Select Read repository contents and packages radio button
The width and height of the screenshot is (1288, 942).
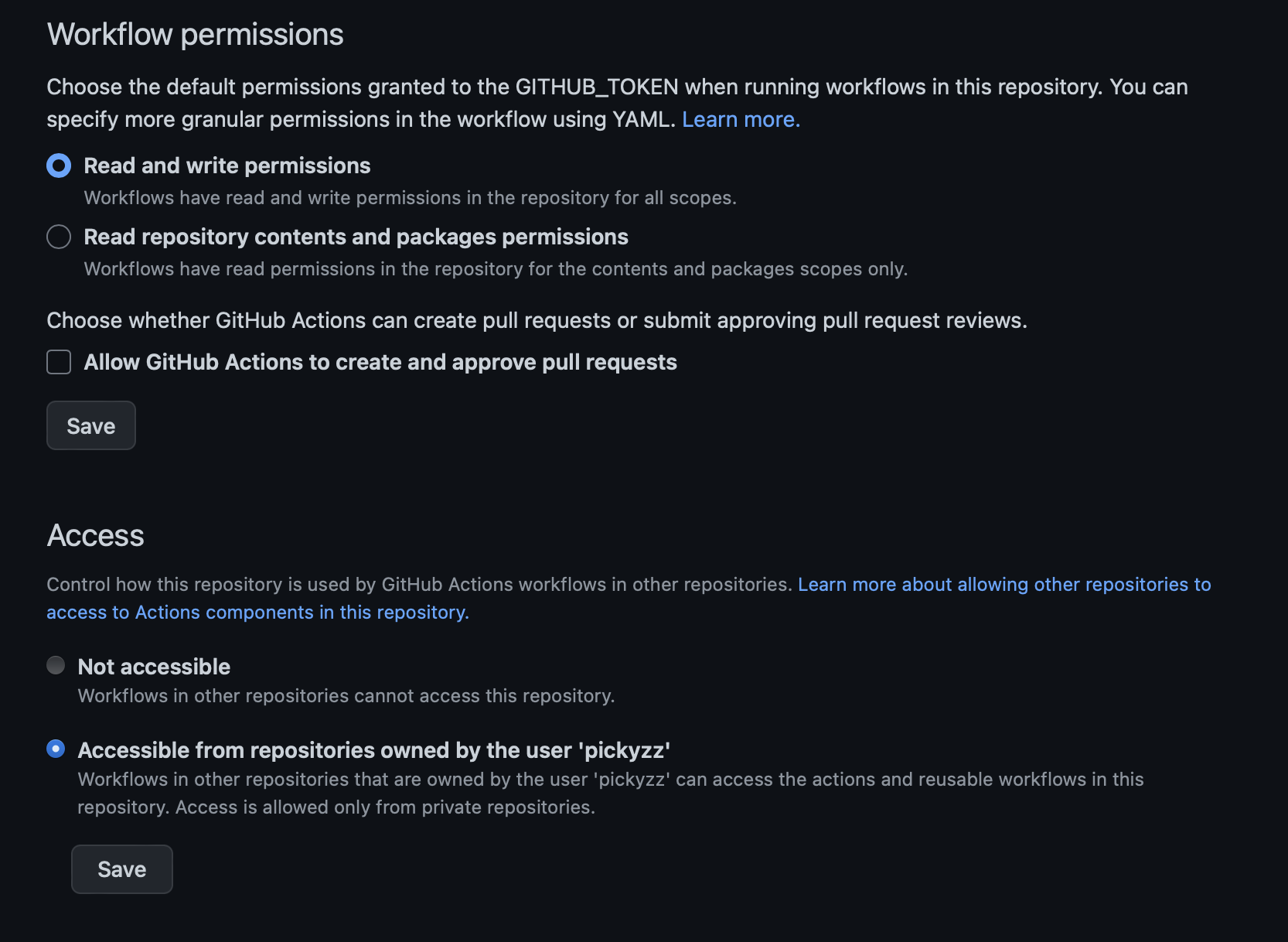click(59, 237)
